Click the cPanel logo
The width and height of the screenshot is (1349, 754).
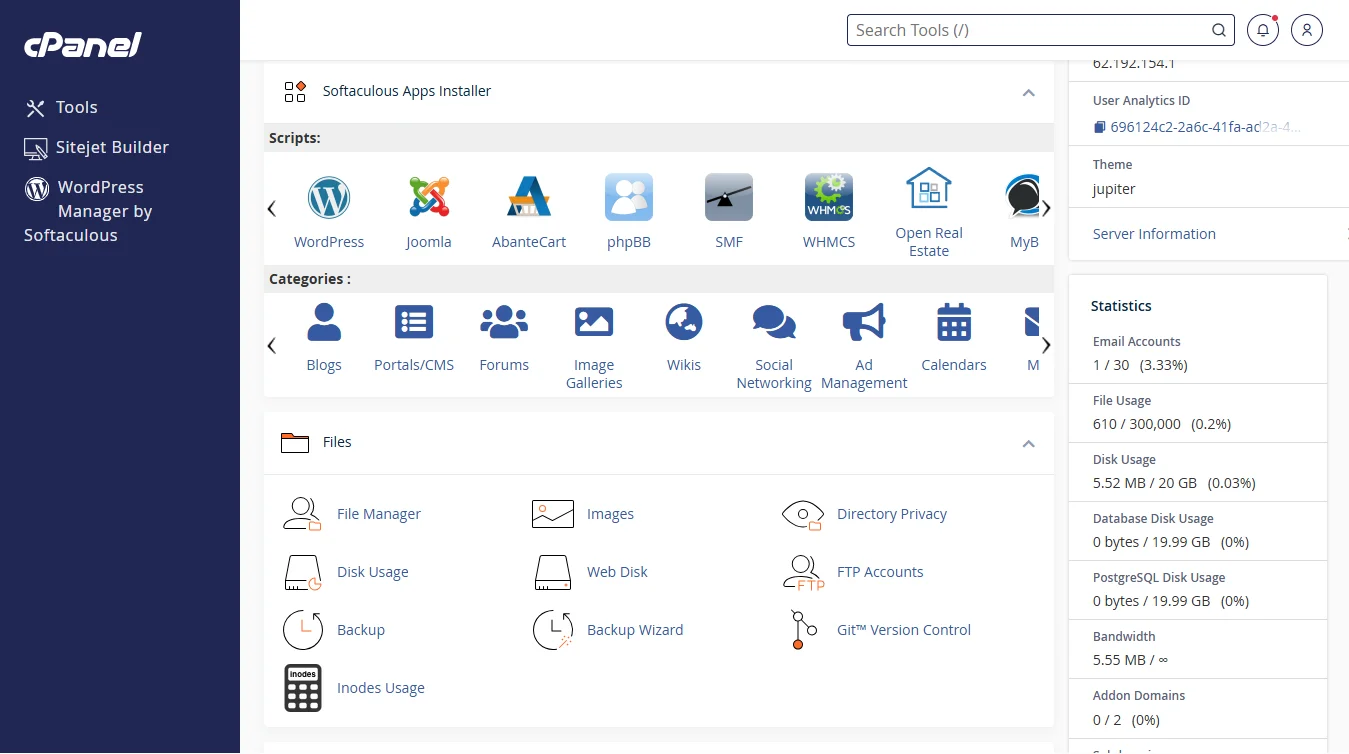click(x=83, y=44)
